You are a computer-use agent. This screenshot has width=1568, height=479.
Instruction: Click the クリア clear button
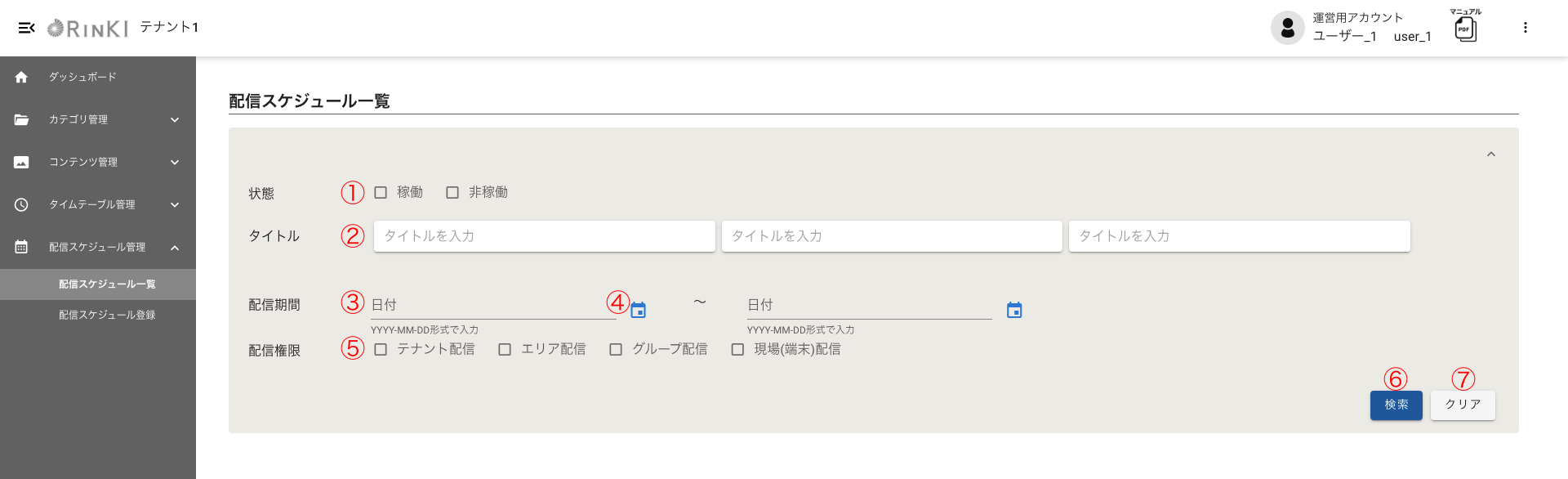coord(1463,405)
